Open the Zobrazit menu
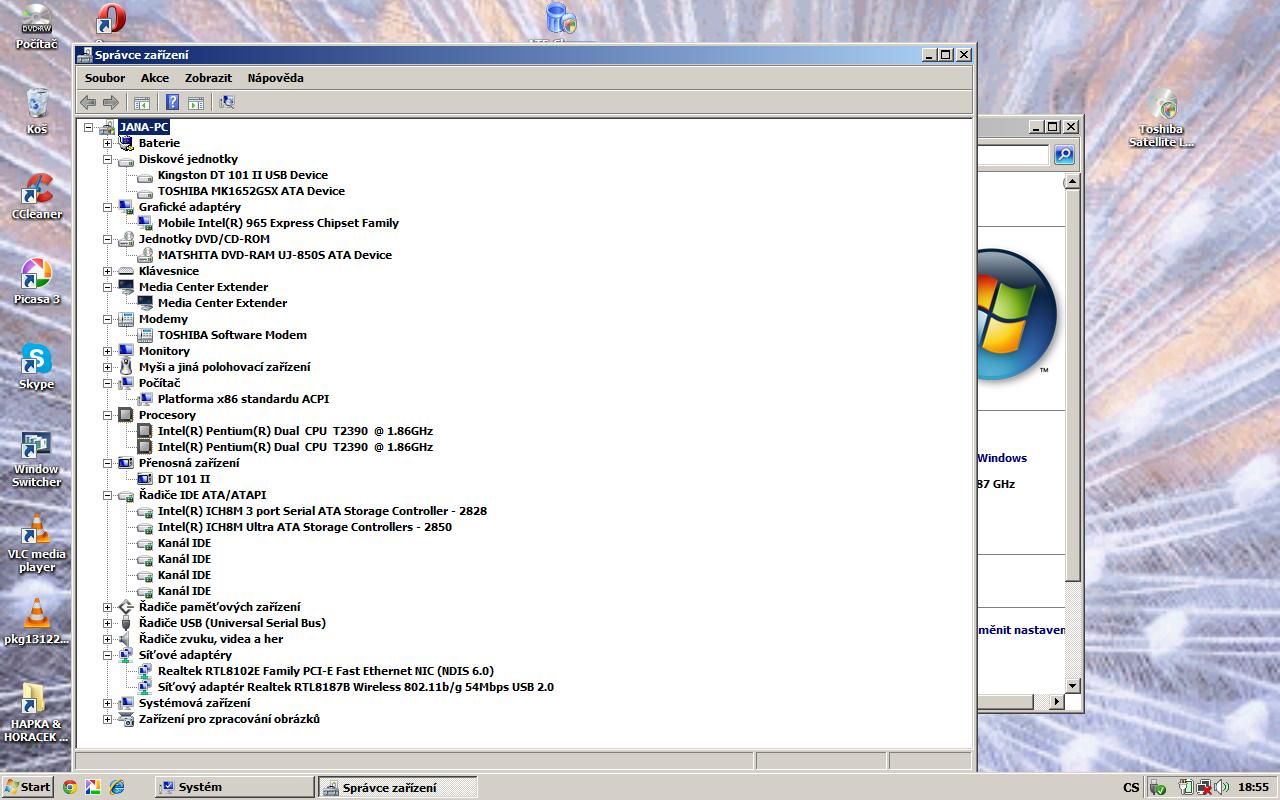Screen dimensions: 1280x800 (208, 78)
